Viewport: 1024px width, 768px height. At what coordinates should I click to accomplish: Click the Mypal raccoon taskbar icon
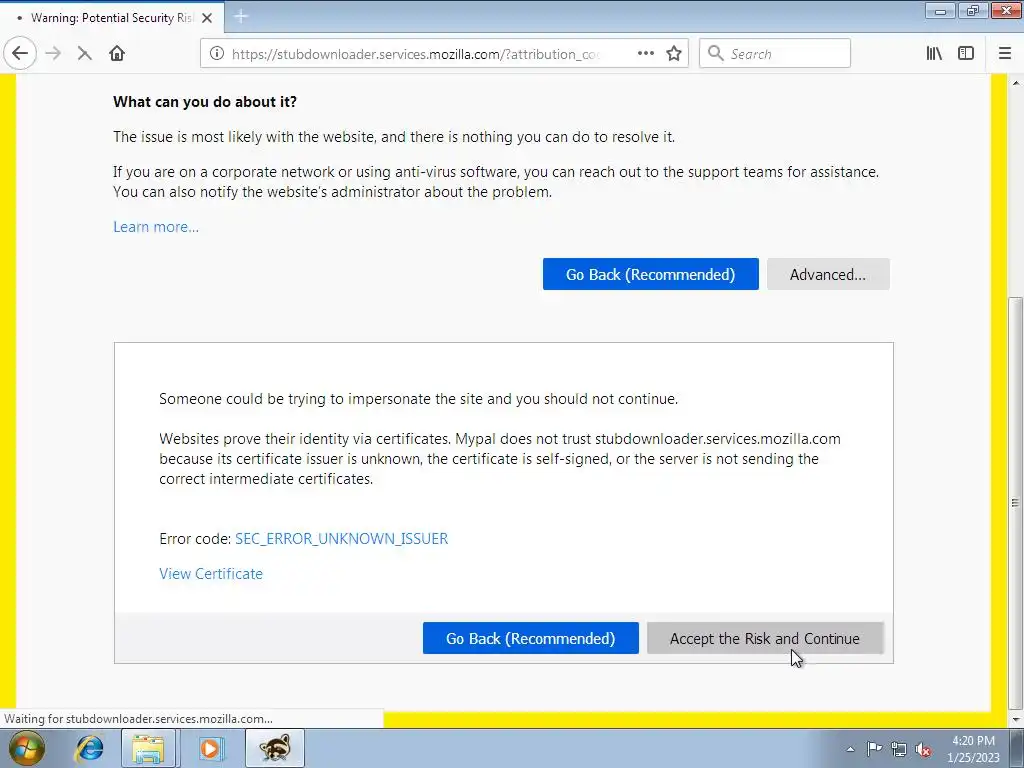(x=274, y=748)
